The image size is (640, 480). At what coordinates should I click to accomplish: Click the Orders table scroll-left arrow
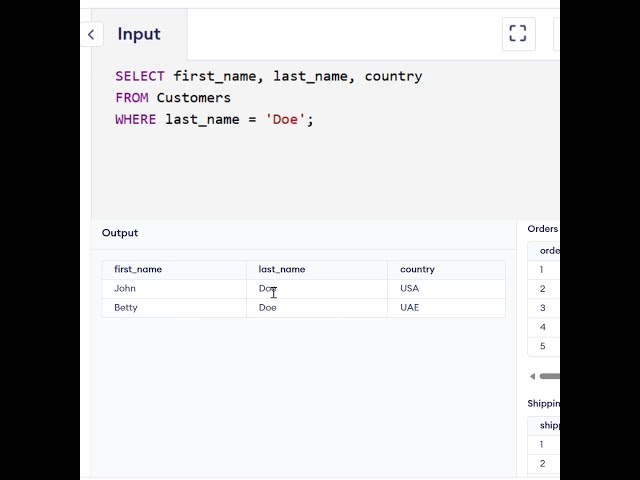532,376
